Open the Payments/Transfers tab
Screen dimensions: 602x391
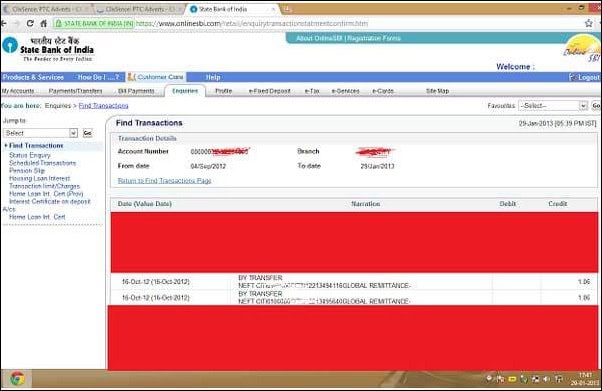pos(75,91)
